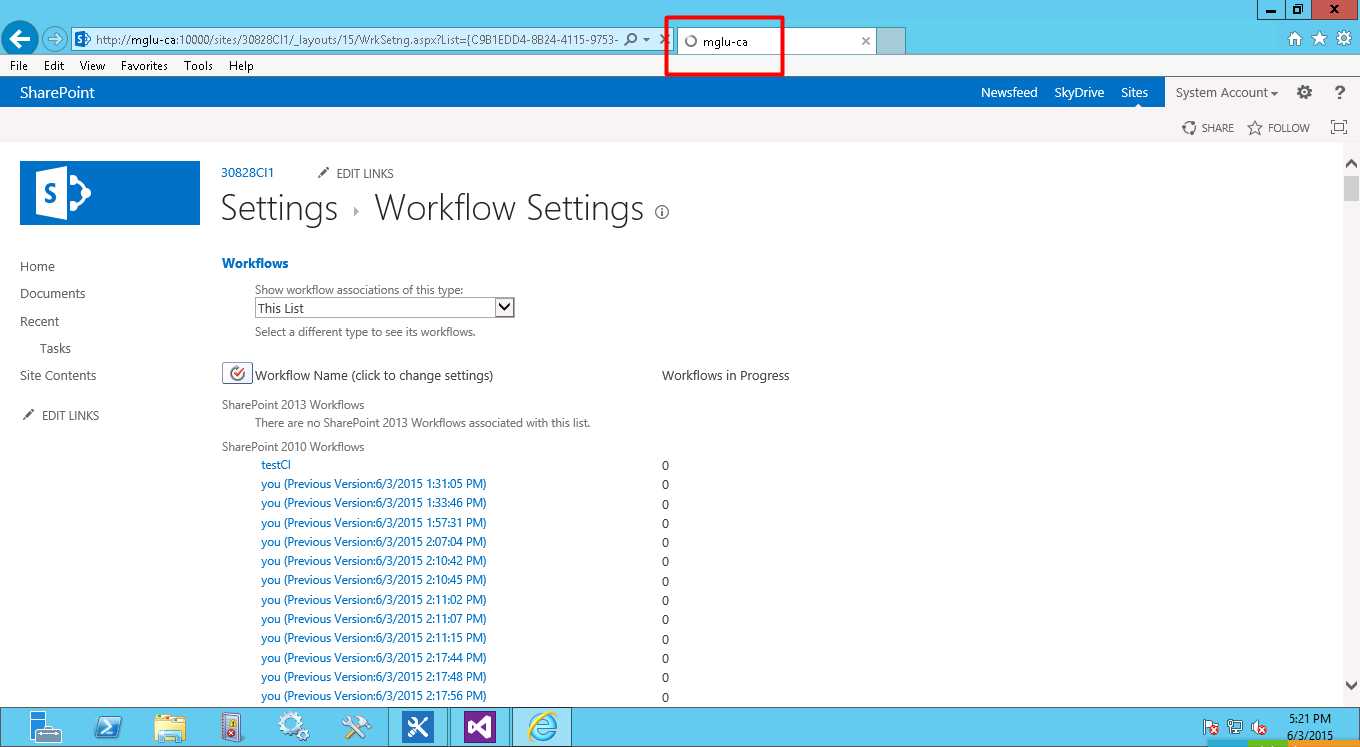Click scrollbar up arrow
This screenshot has height=747, width=1360.
pyautogui.click(x=1351, y=163)
